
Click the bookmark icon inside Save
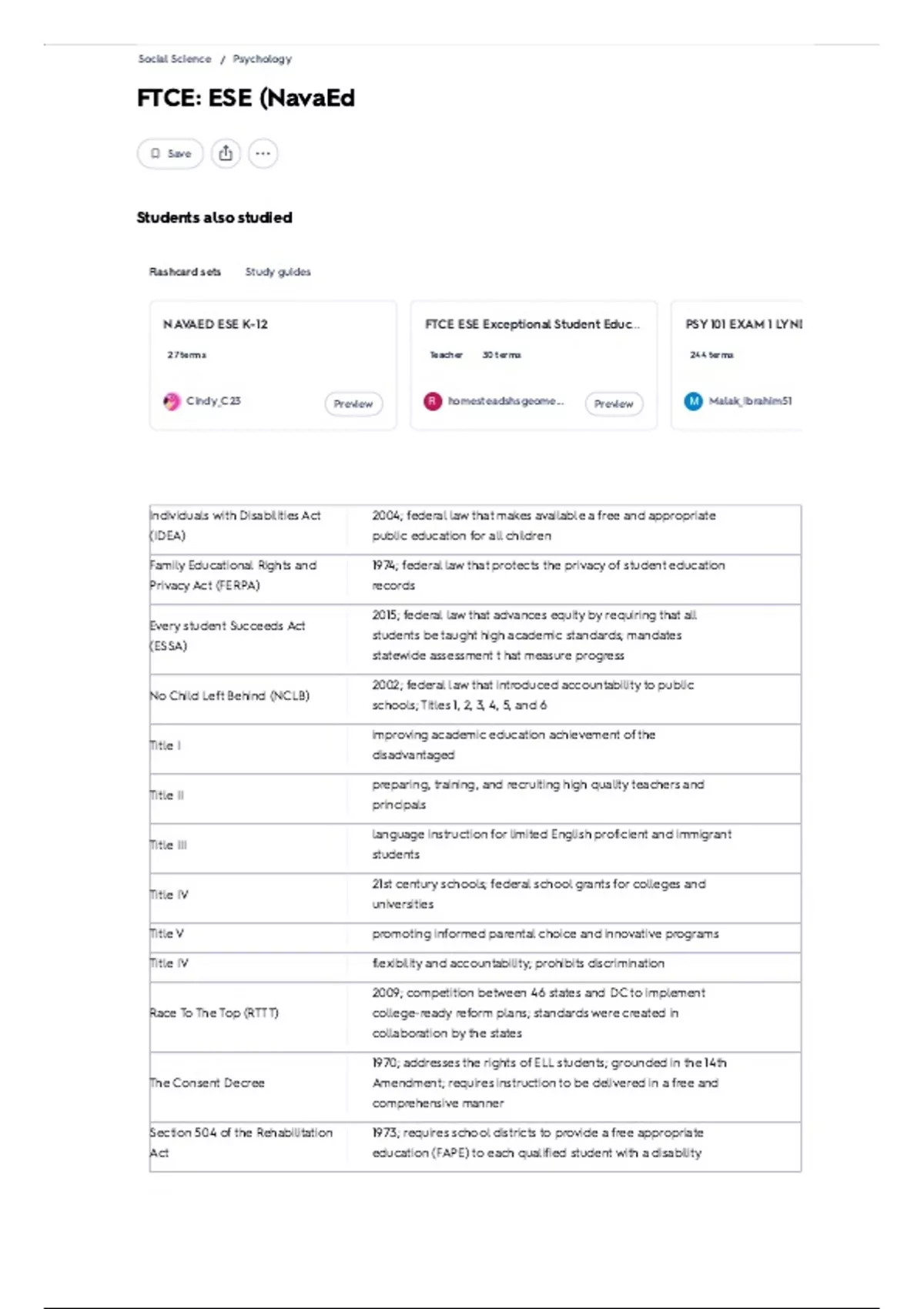156,153
